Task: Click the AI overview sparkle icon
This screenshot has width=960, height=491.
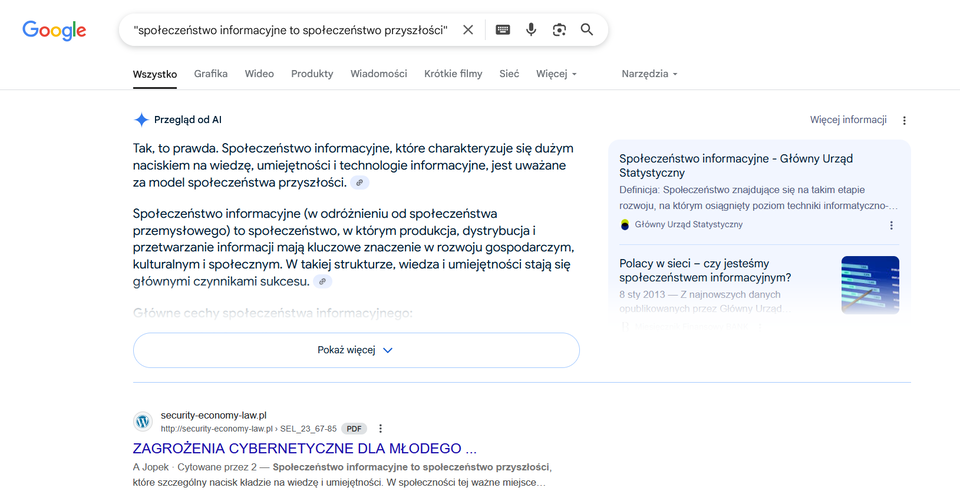Action: point(141,120)
